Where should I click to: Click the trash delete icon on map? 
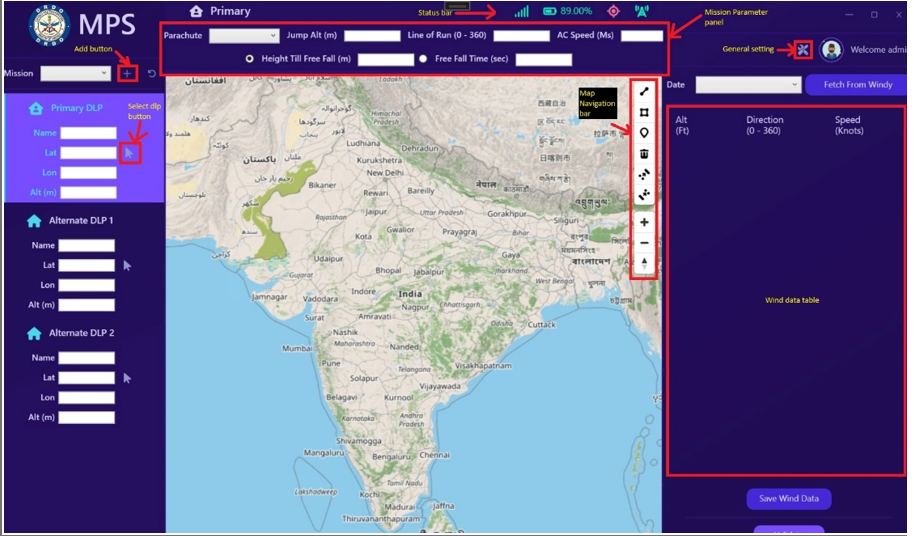[644, 153]
